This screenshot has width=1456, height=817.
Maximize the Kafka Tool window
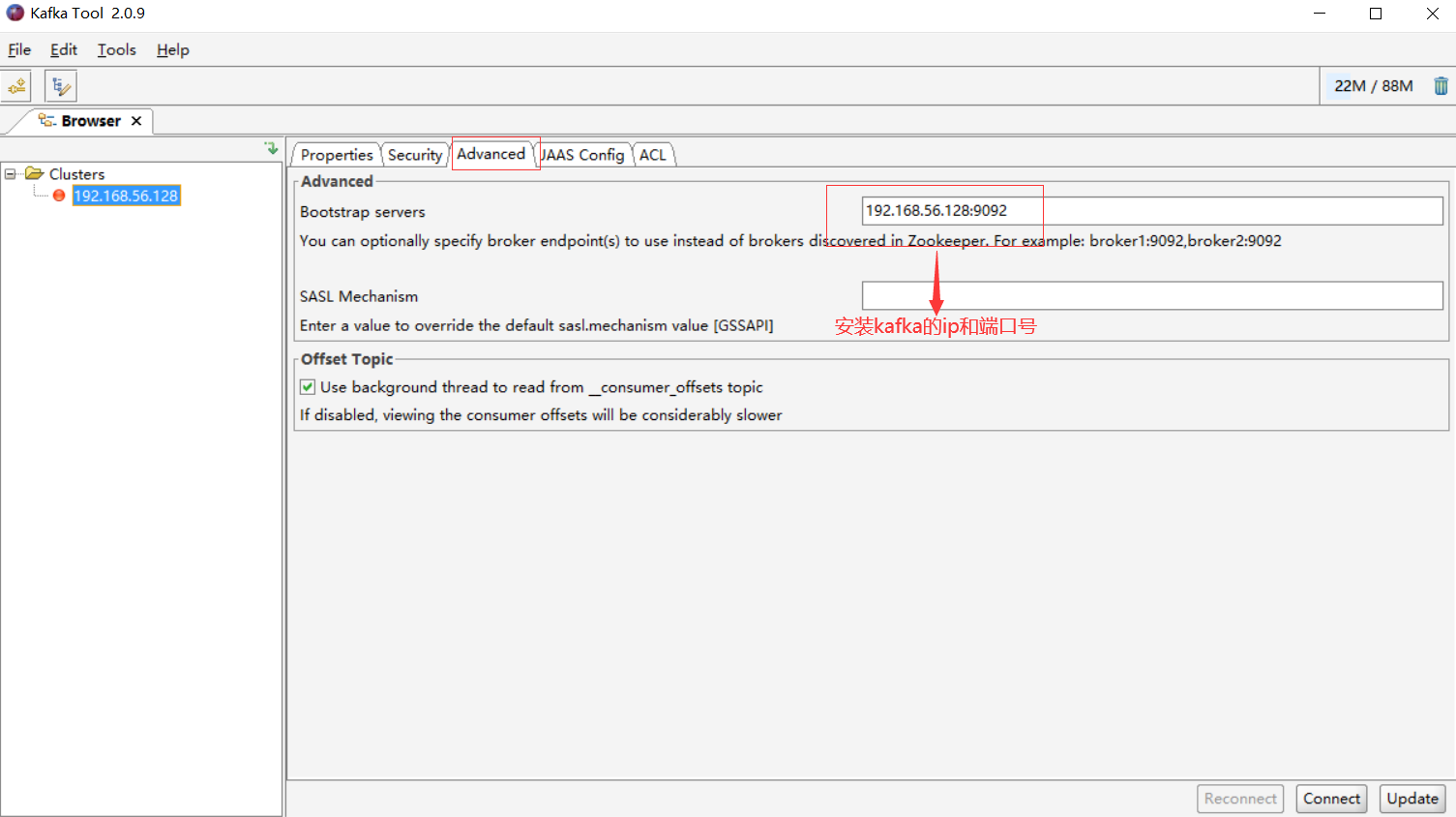[x=1376, y=14]
